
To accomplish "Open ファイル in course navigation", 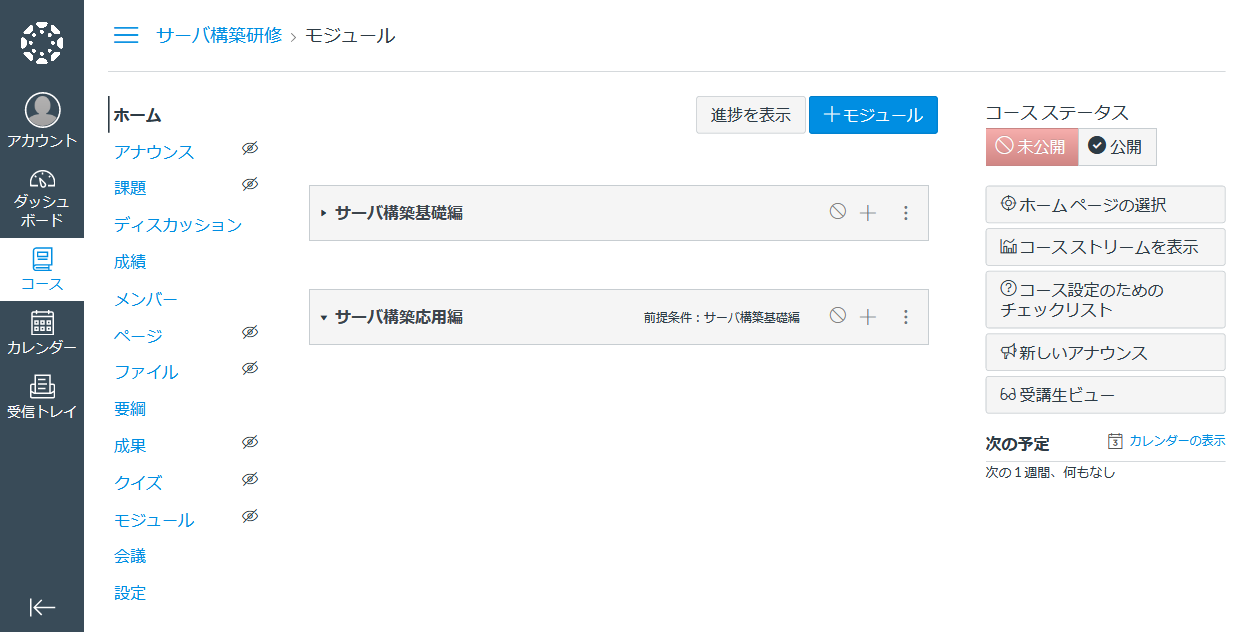I will 146,372.
